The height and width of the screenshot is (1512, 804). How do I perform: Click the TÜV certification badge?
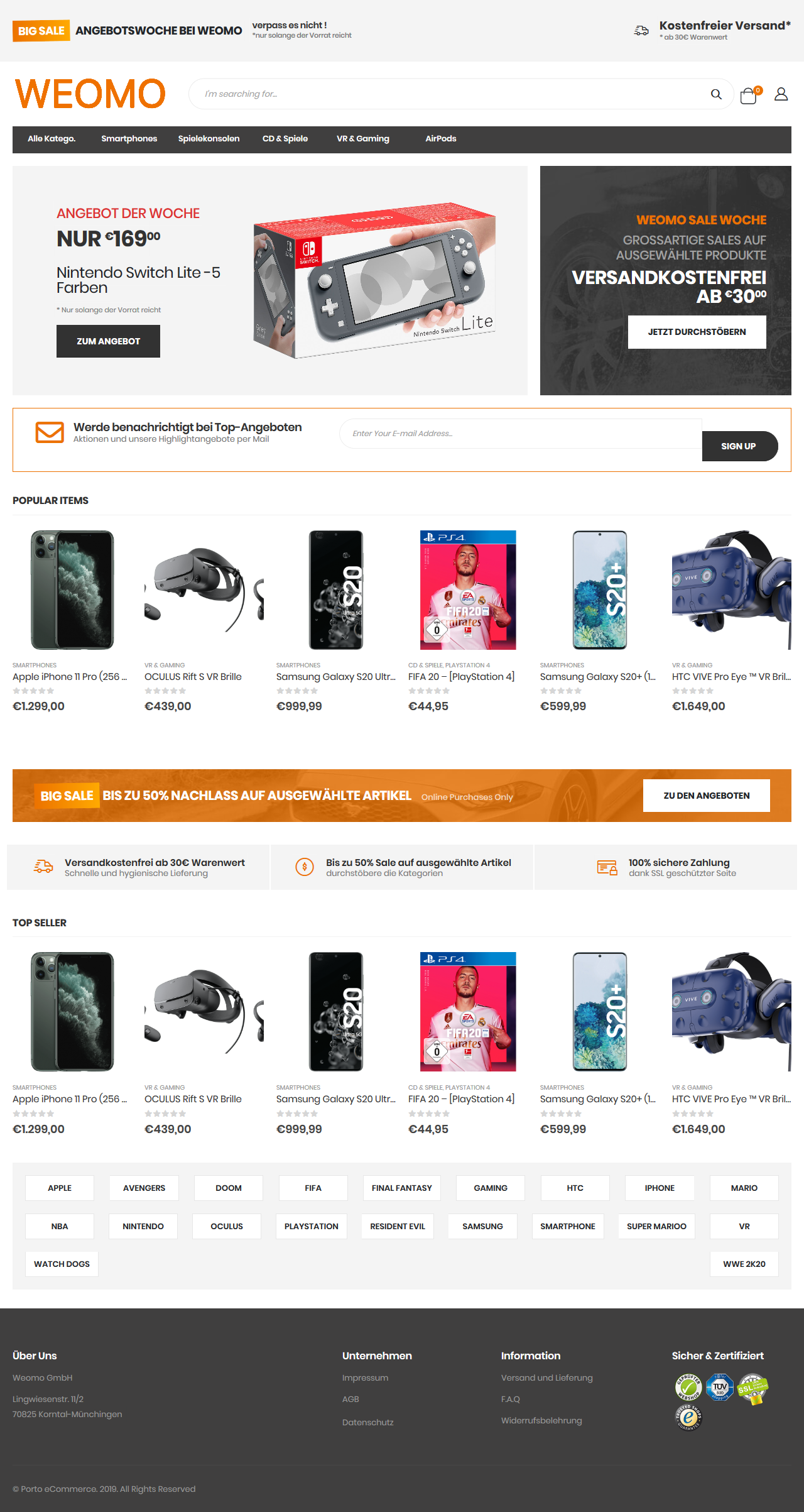pos(720,1386)
